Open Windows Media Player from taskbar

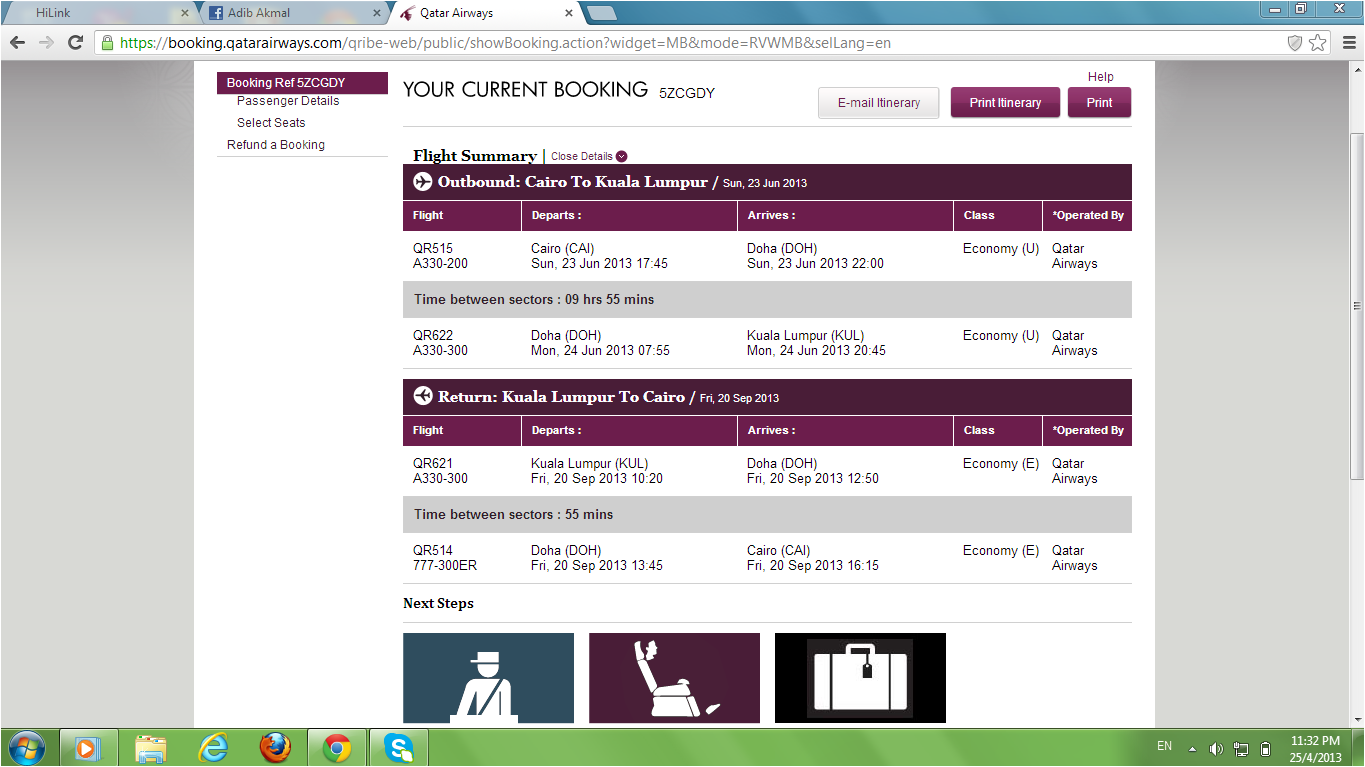[87, 748]
